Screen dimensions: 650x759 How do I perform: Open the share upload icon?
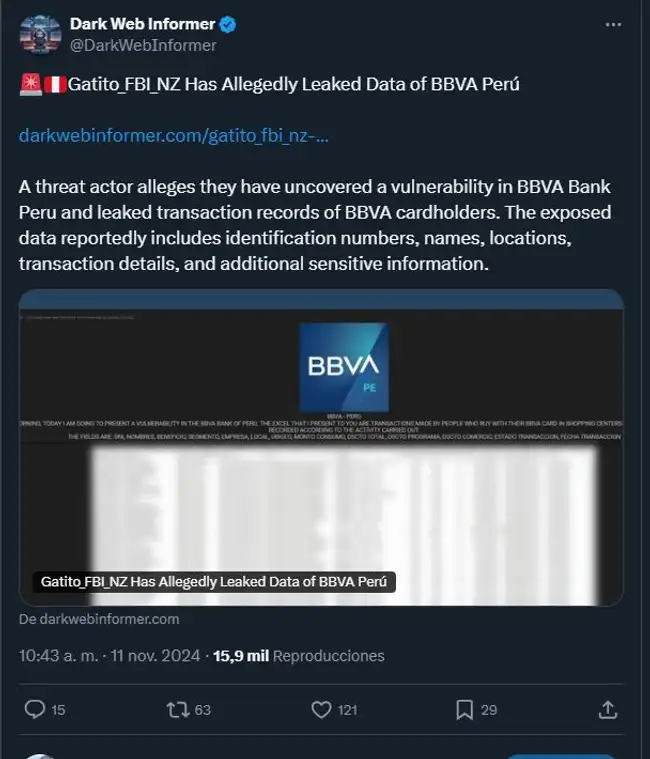pos(608,710)
